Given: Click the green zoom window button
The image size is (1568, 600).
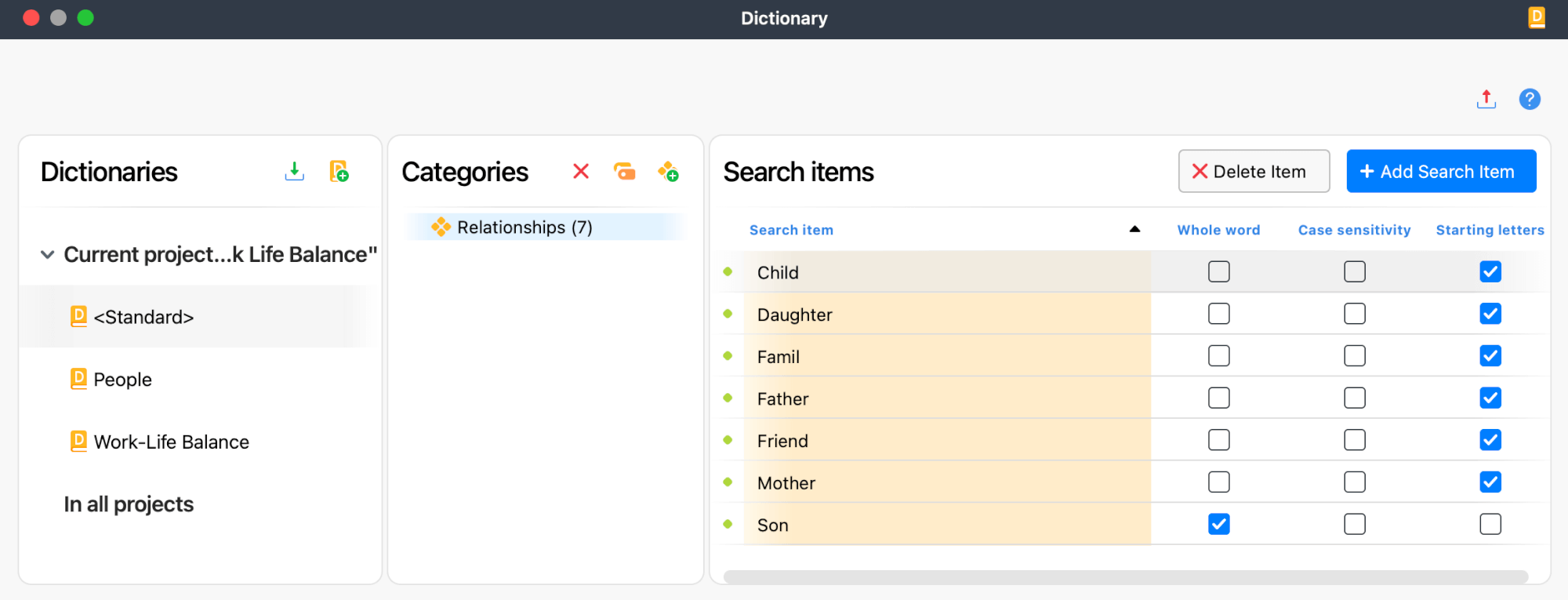Looking at the screenshot, I should (85, 17).
